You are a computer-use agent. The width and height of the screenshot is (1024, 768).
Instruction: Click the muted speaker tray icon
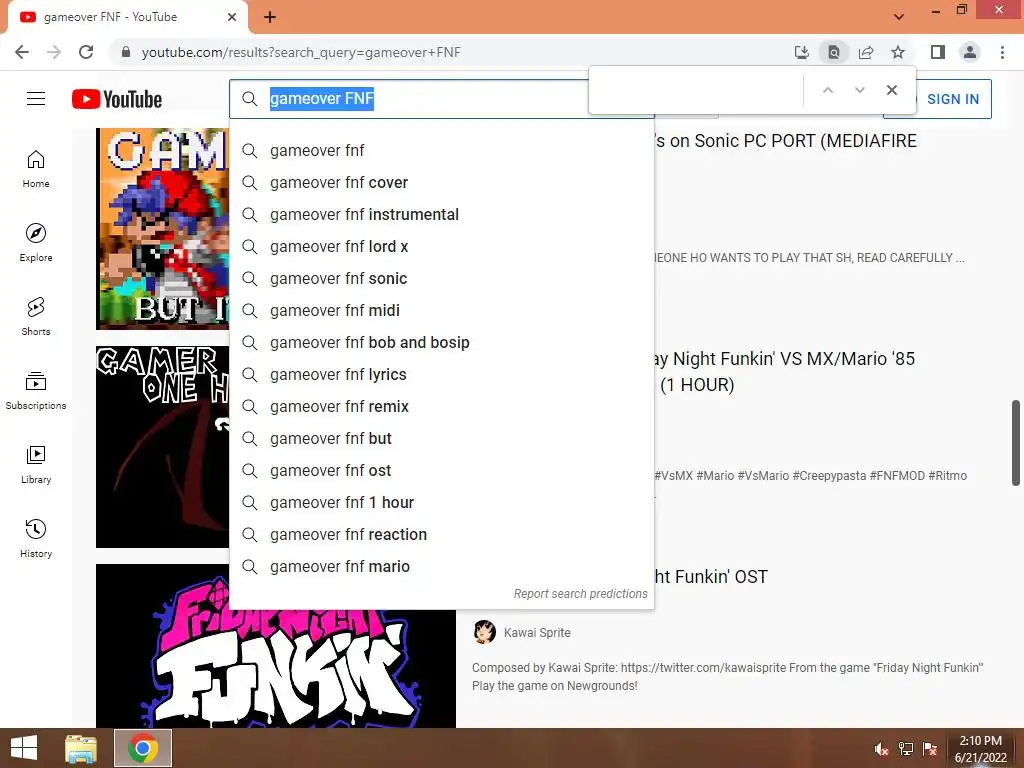[881, 749]
